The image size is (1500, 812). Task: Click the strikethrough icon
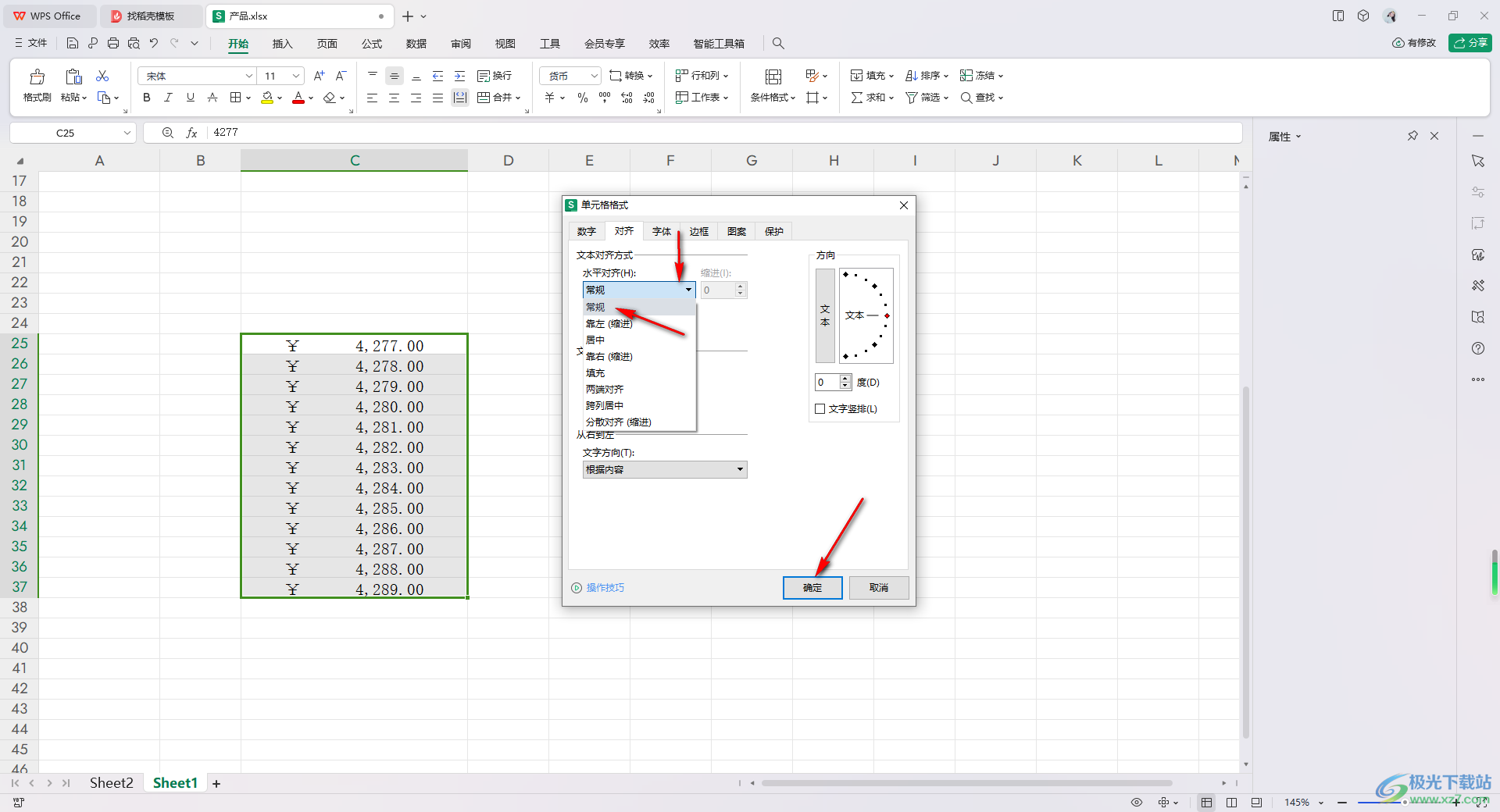[x=212, y=98]
